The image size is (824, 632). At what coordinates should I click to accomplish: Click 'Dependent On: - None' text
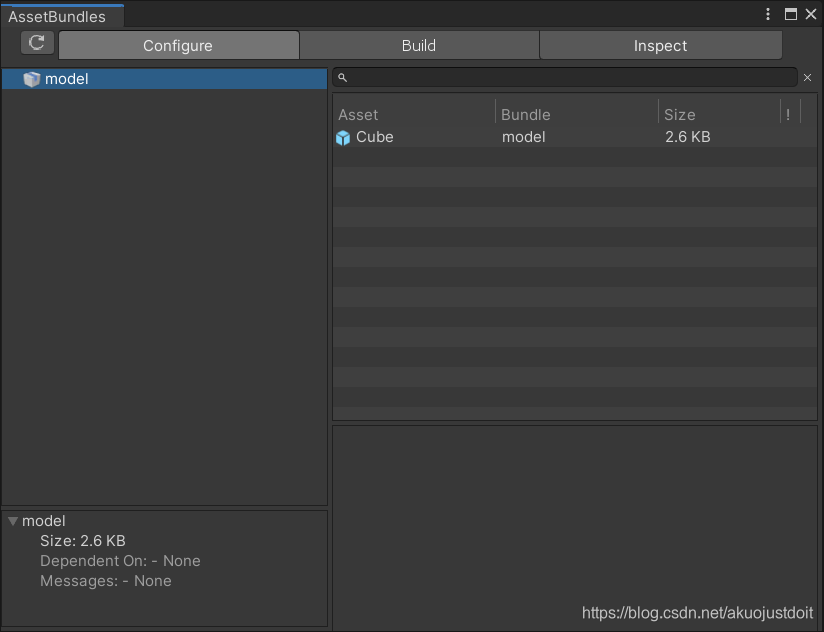tap(120, 561)
